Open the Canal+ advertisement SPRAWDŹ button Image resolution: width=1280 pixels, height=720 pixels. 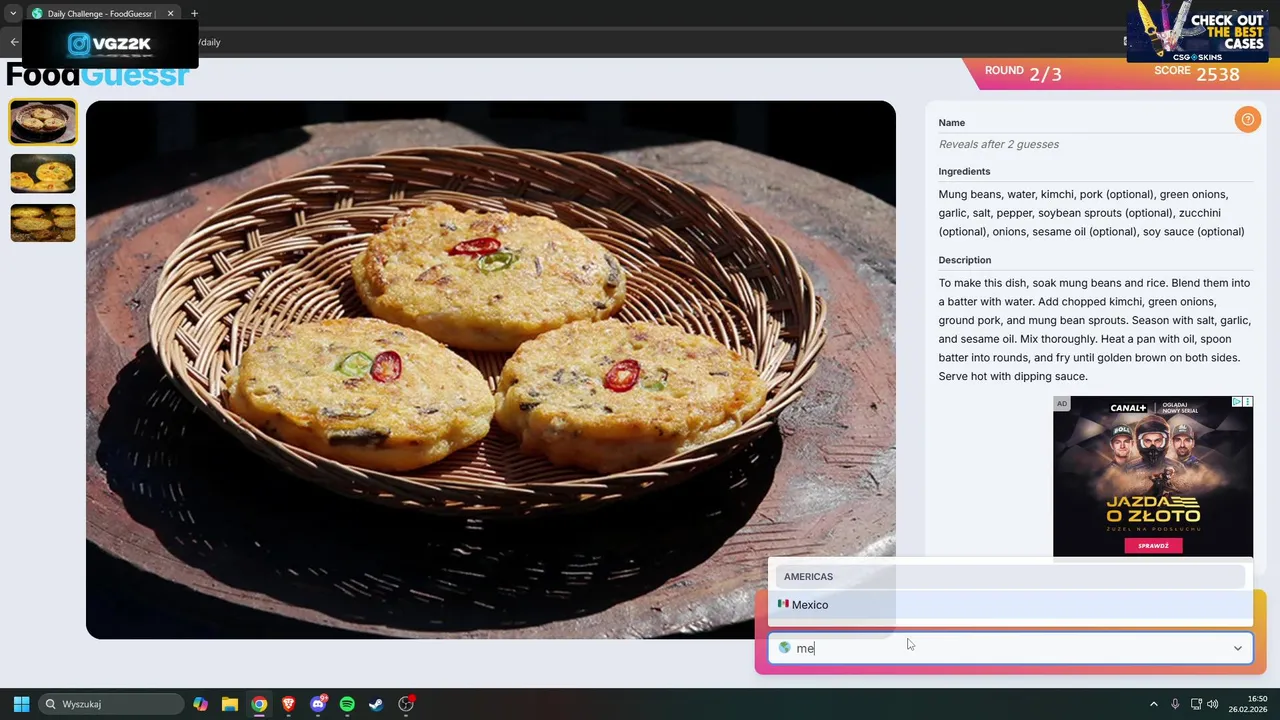tap(1153, 546)
